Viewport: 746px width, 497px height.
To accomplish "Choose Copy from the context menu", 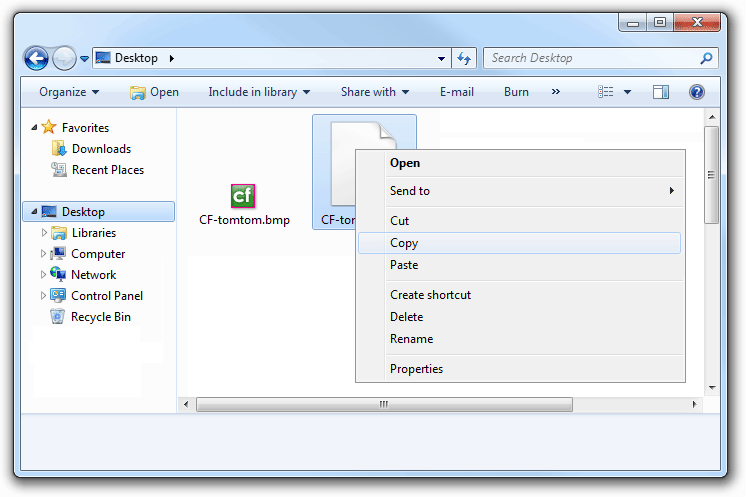I will point(404,243).
